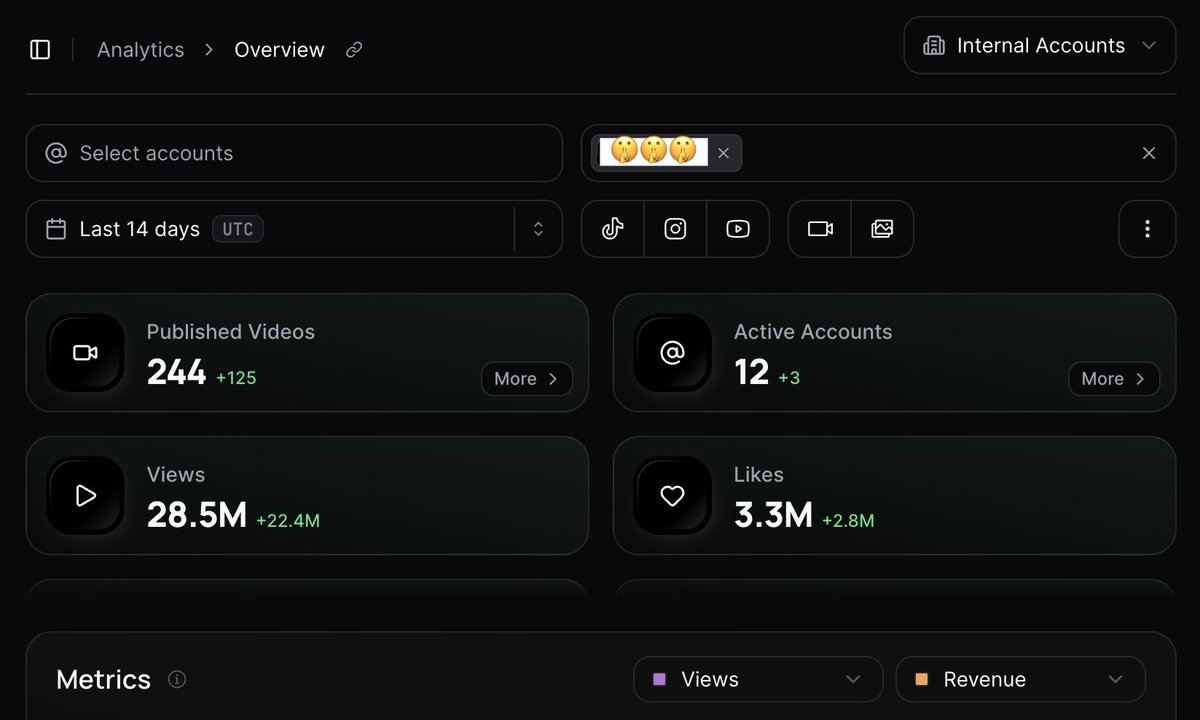This screenshot has width=1200, height=720.
Task: Remove the emoji tag filter
Action: click(x=724, y=153)
